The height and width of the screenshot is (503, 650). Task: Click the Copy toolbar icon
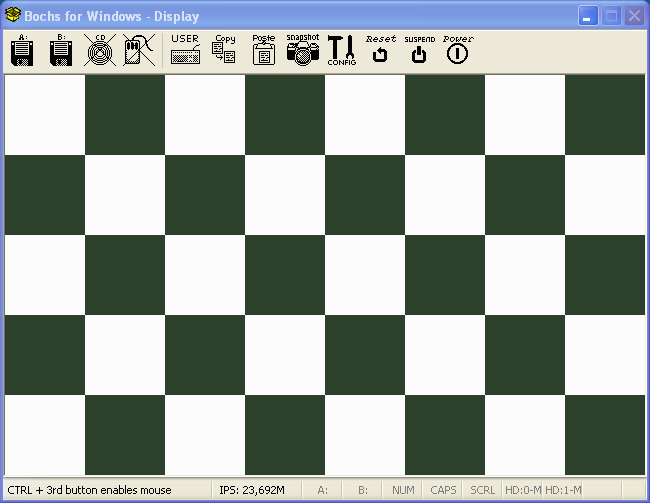[224, 50]
